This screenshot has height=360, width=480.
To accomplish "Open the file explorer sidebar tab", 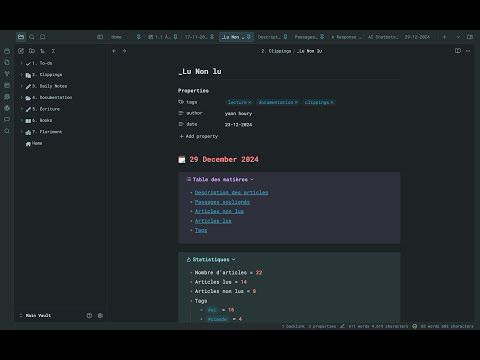I will pyautogui.click(x=21, y=37).
